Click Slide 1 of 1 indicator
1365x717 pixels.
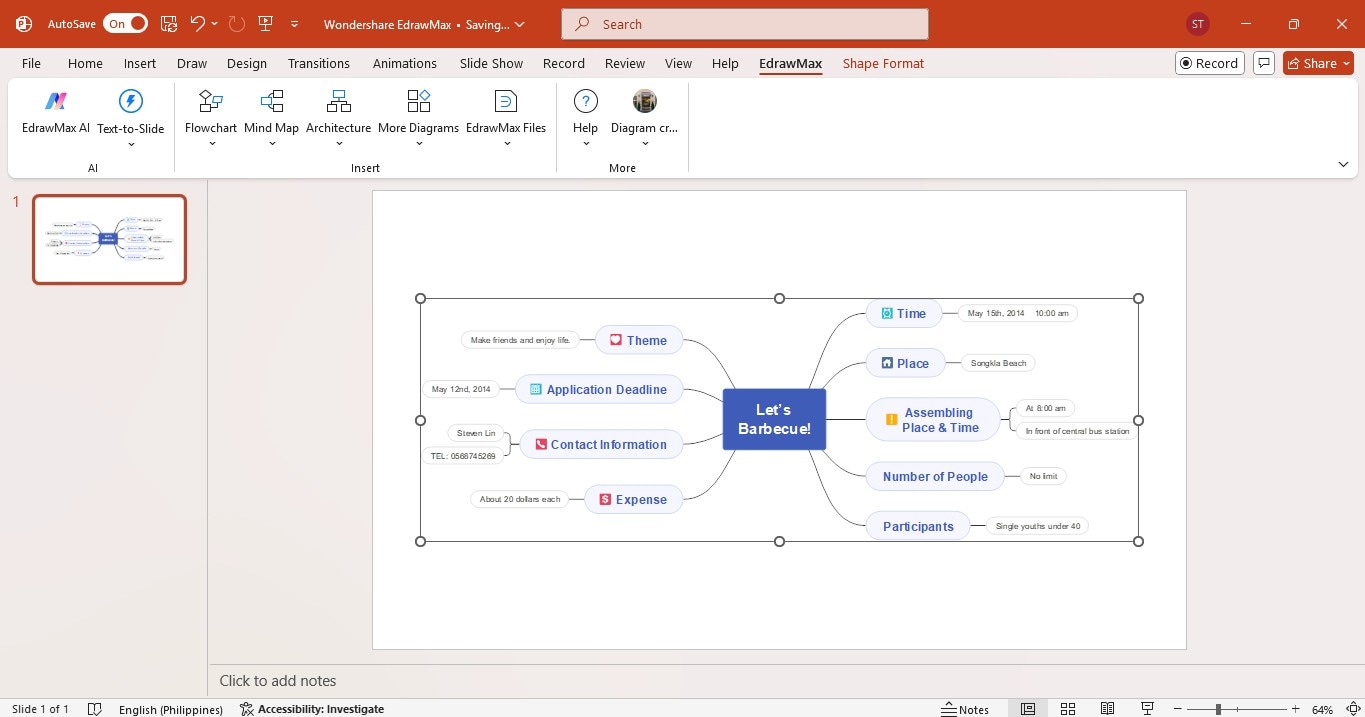coord(40,709)
